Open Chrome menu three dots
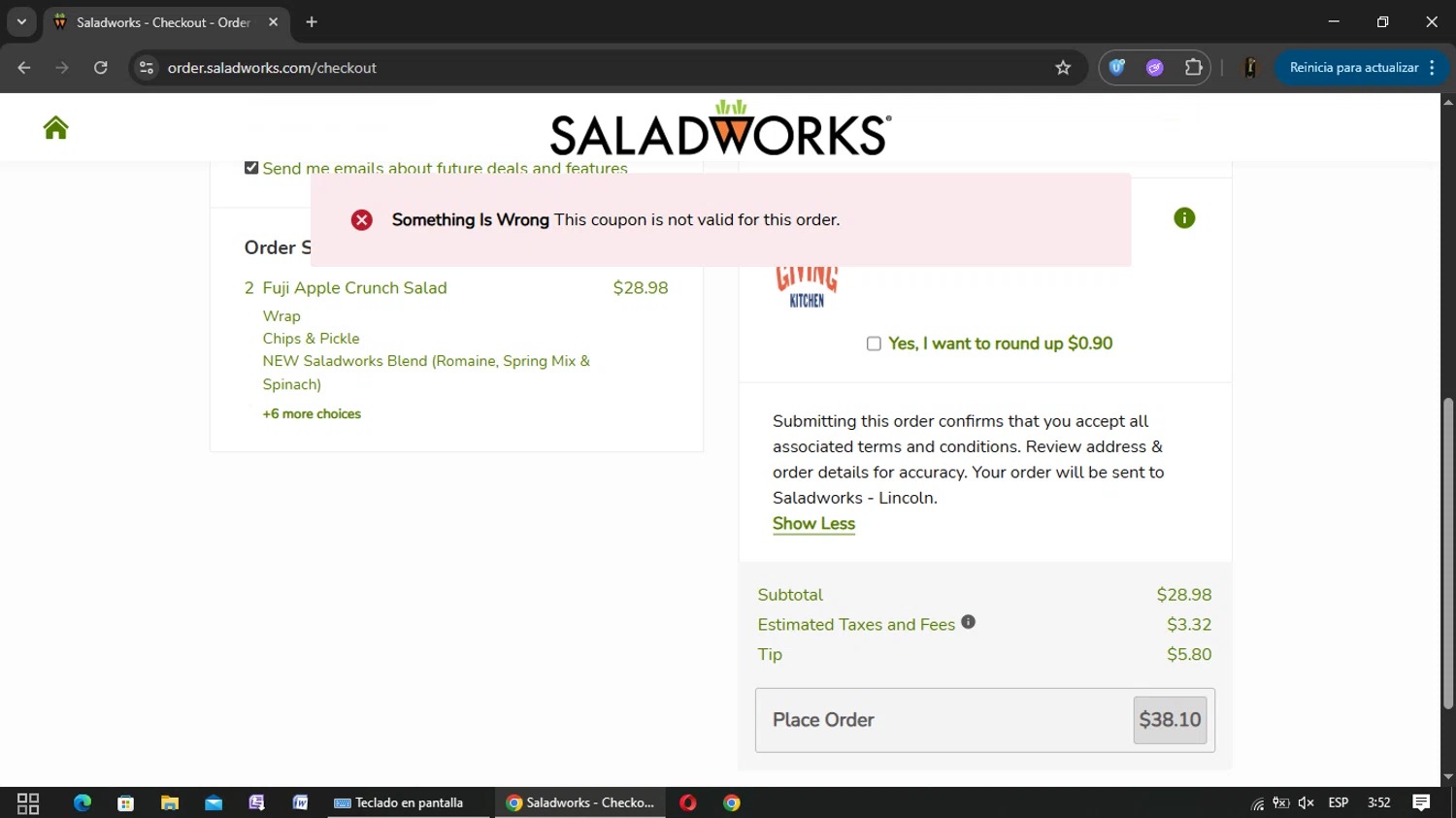 click(1433, 68)
